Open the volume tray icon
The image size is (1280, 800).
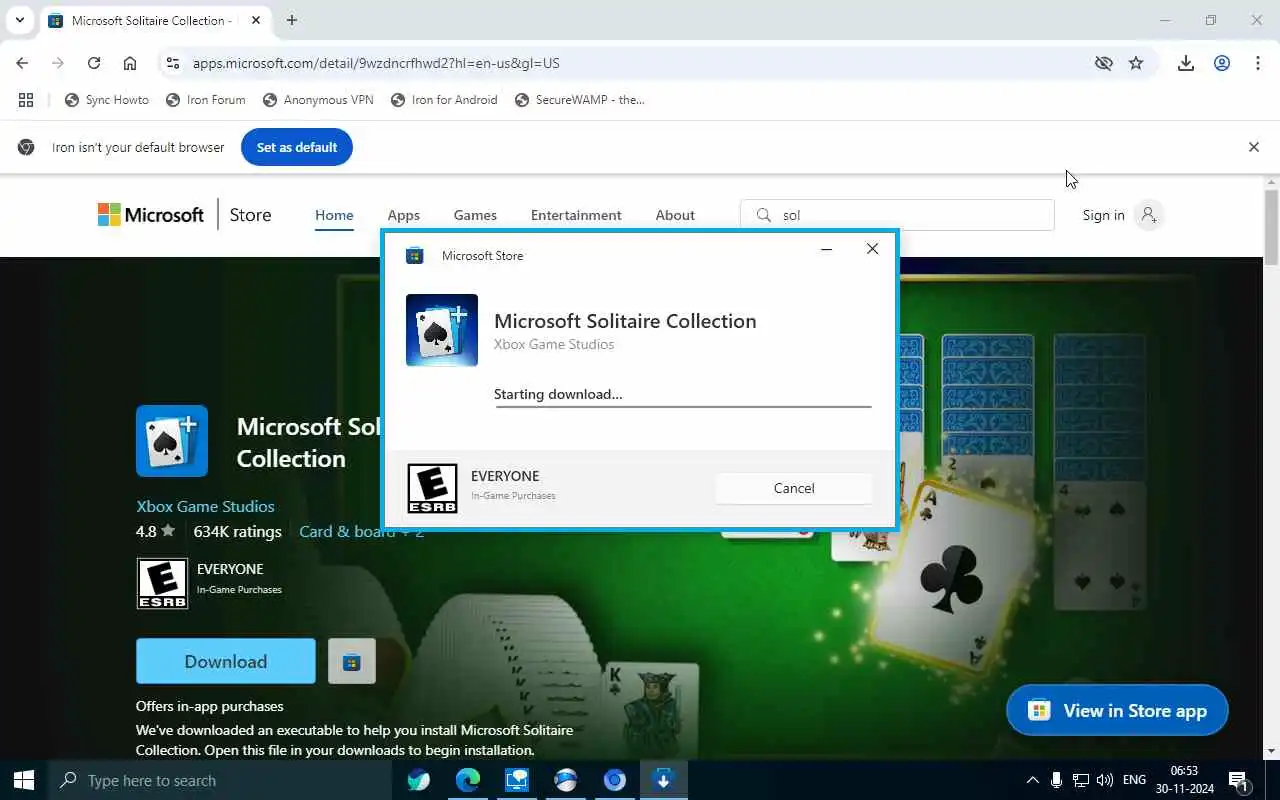point(1104,780)
